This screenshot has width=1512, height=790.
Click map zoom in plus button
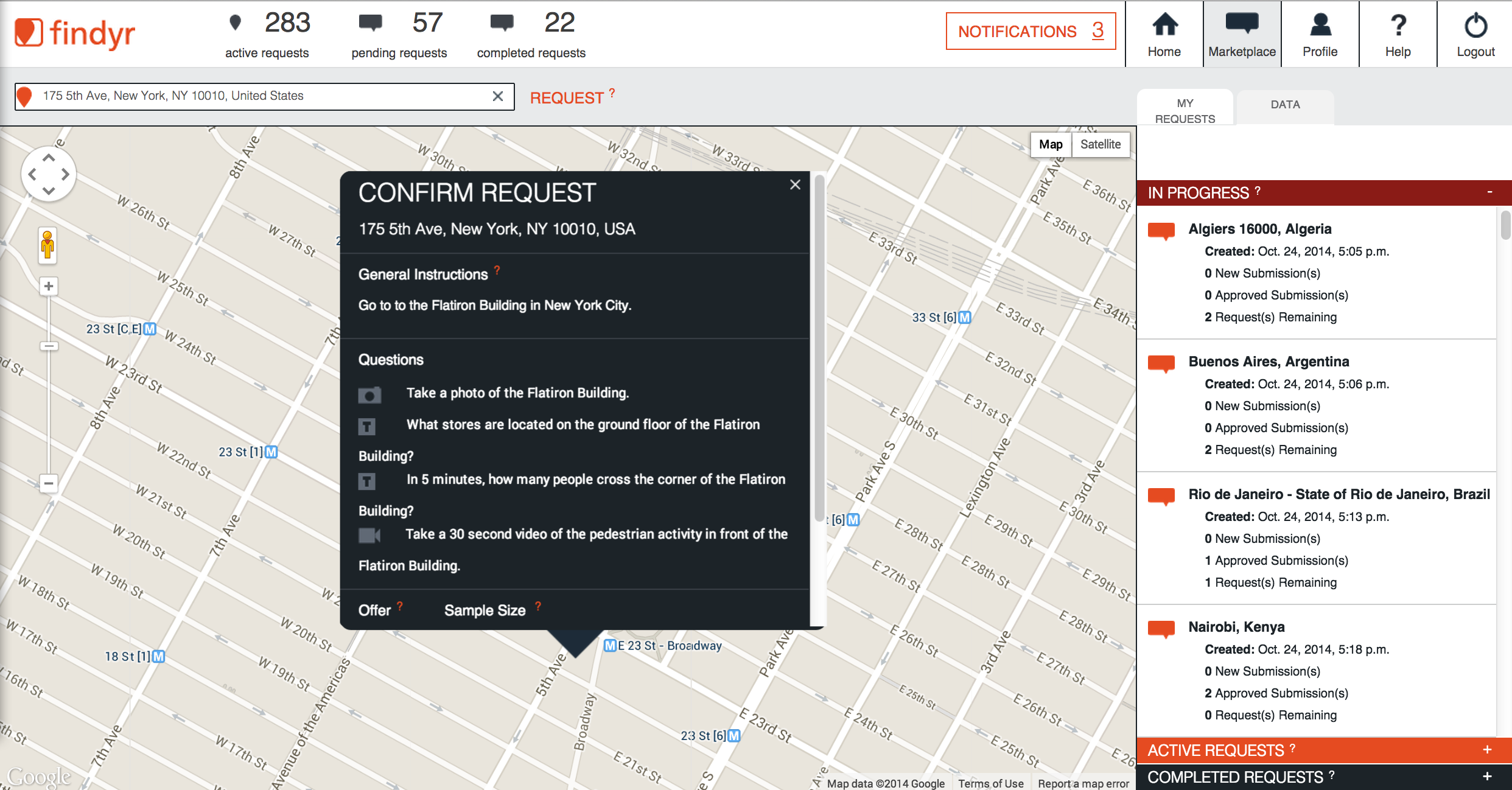click(x=49, y=287)
